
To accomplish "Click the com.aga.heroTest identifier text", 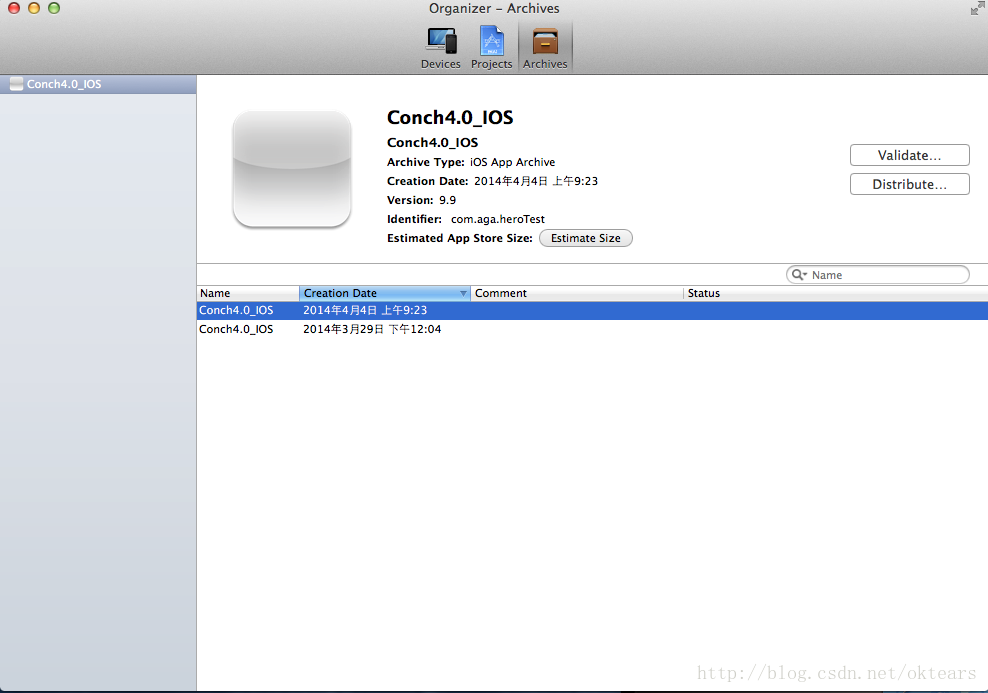I will tap(498, 219).
